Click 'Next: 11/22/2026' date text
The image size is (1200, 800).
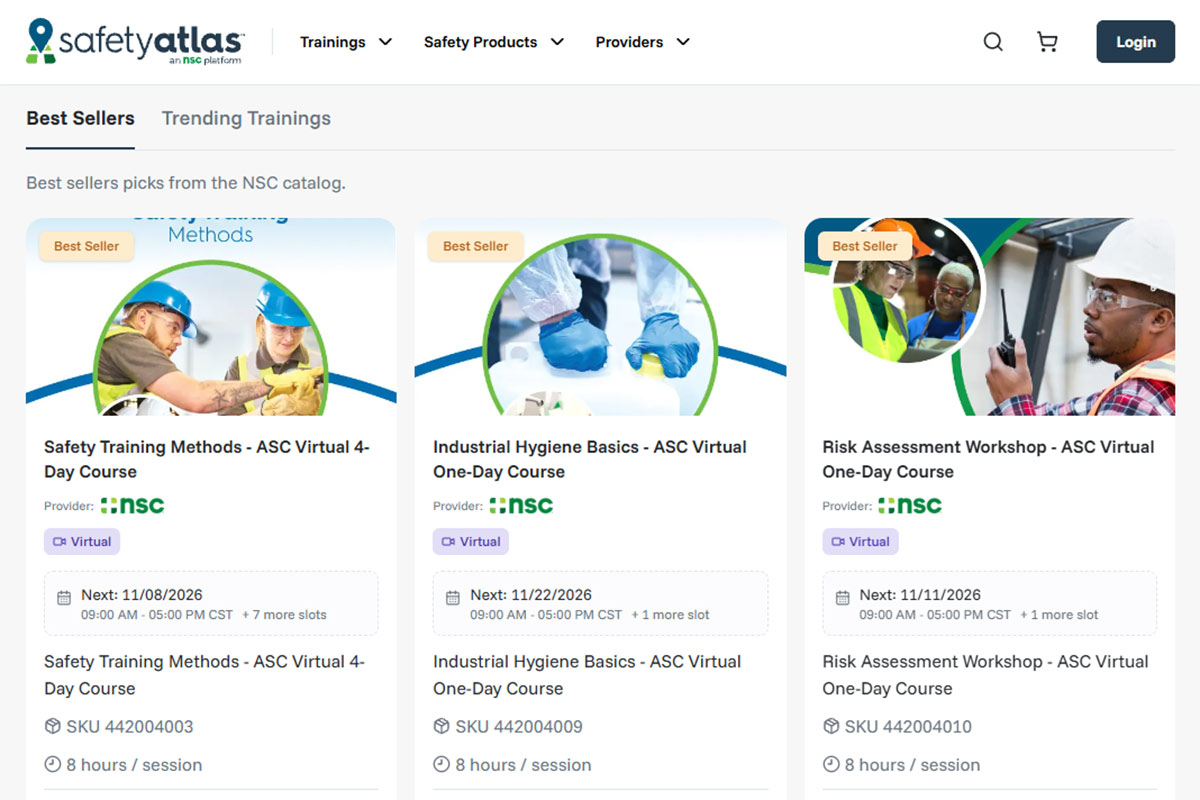coord(531,595)
